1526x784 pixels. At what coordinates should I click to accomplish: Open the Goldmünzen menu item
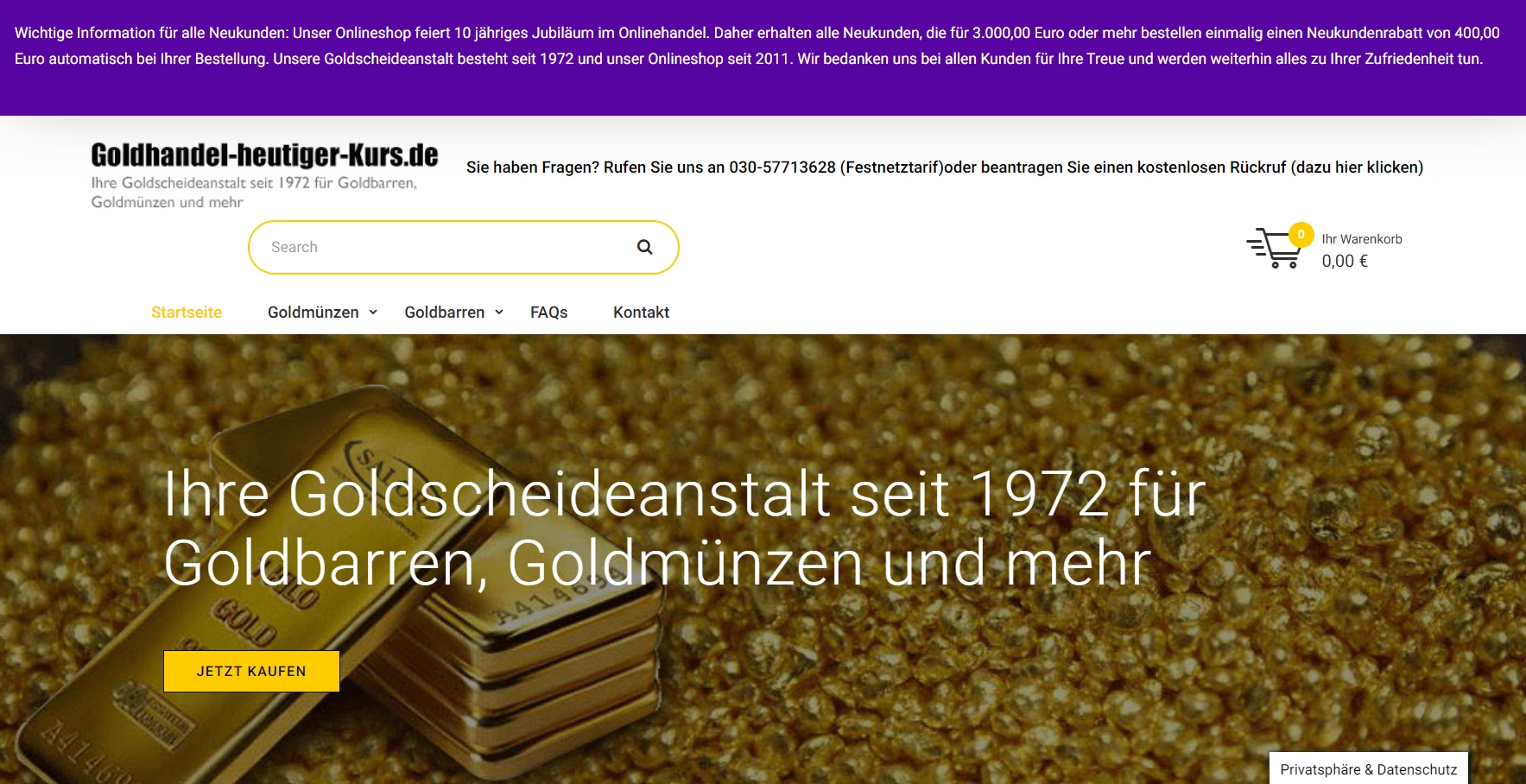[313, 313]
